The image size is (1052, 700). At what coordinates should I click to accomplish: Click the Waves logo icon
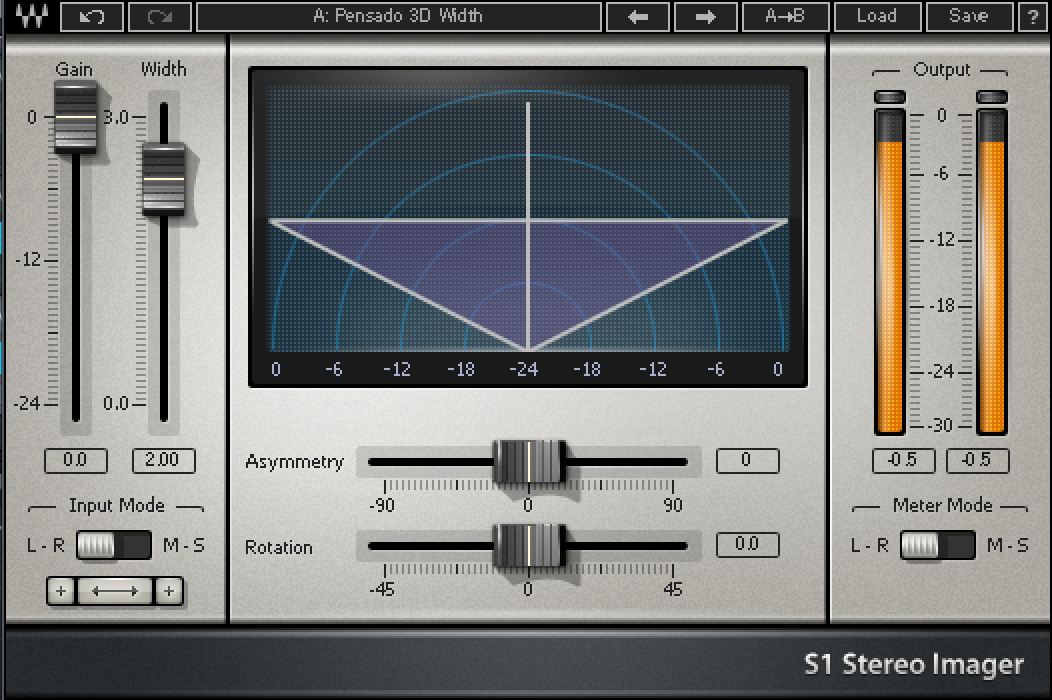click(x=32, y=15)
